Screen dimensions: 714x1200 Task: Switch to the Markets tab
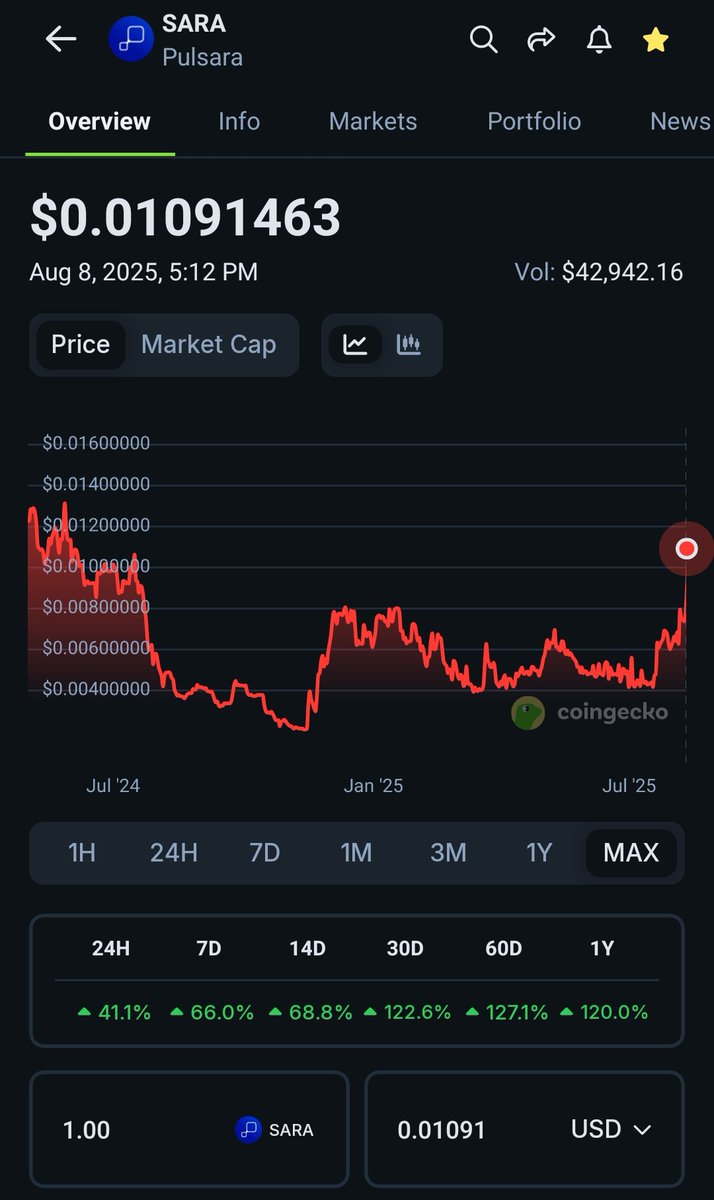pos(373,121)
